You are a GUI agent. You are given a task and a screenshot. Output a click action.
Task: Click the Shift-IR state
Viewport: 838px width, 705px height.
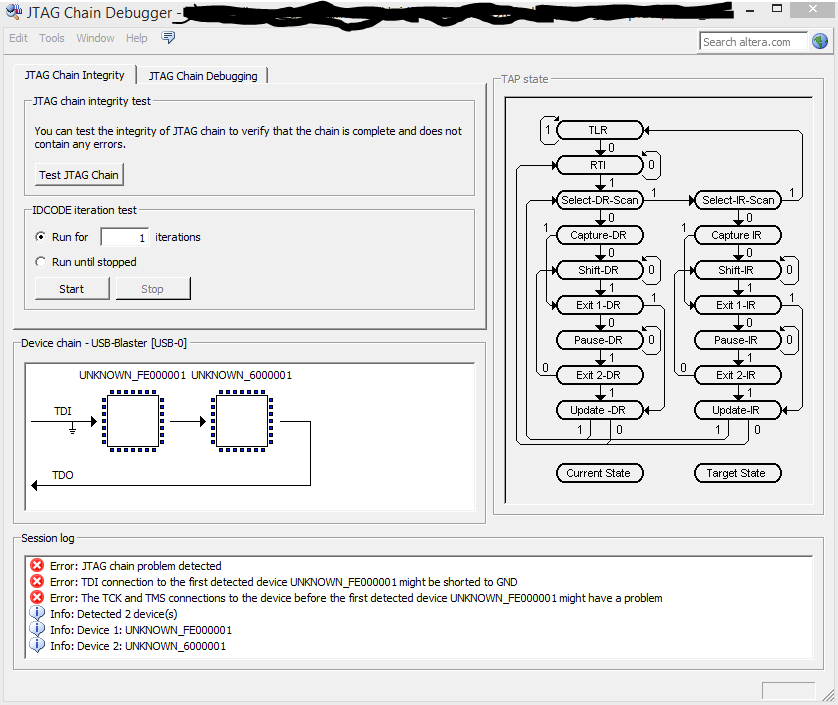click(x=738, y=270)
